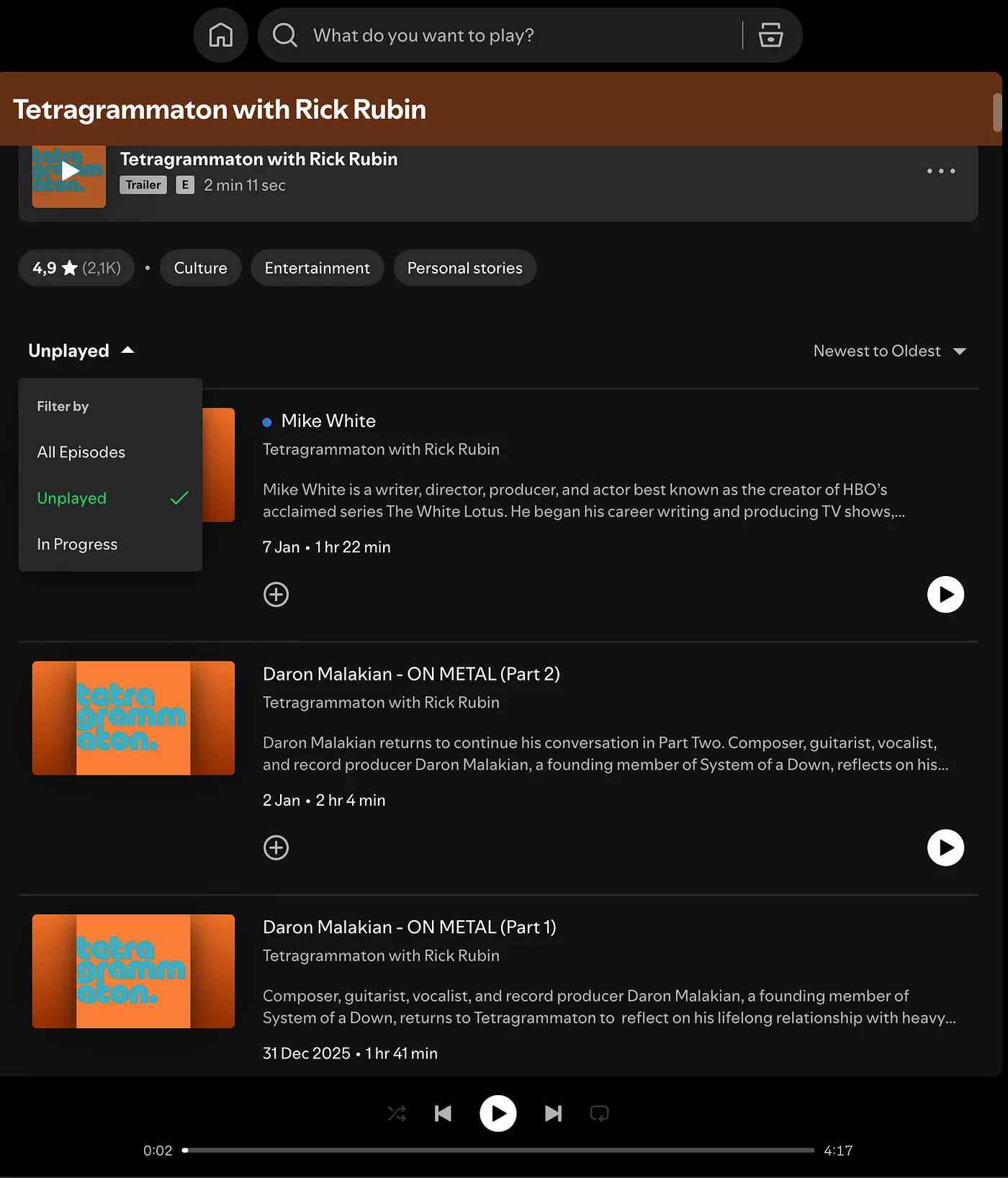The width and height of the screenshot is (1008, 1178).
Task: Go to Spotify Home via house icon
Action: (220, 35)
